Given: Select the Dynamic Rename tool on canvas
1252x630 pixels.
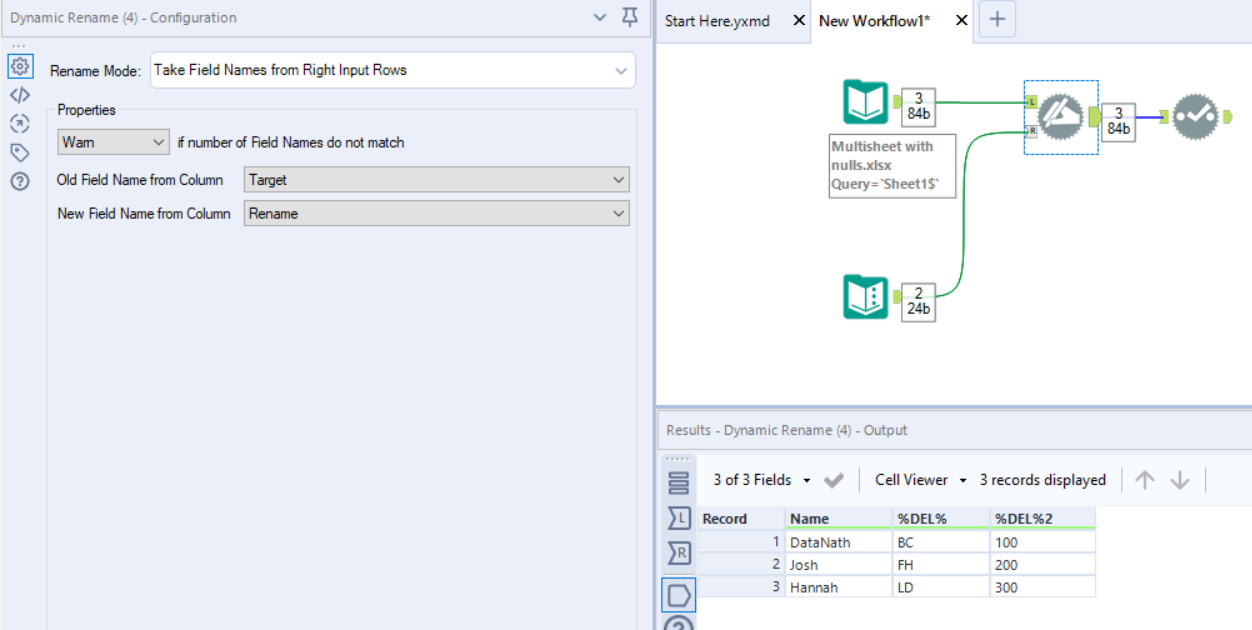Looking at the screenshot, I should 1060,116.
